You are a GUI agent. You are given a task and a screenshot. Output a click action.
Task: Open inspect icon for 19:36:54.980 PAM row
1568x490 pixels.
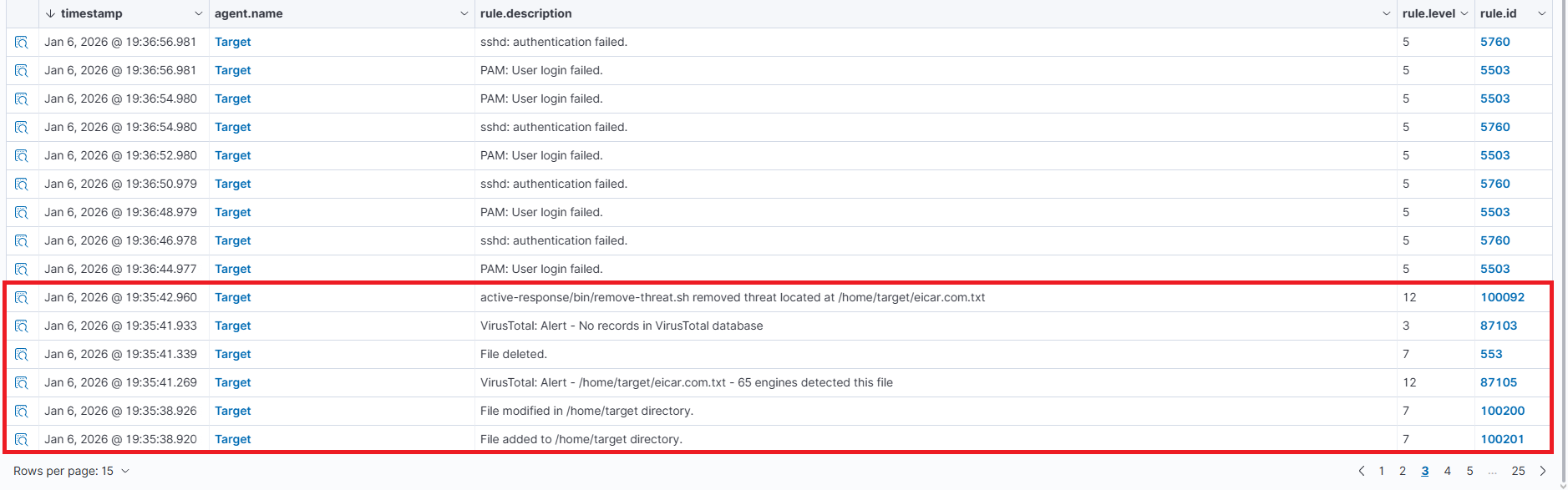tap(22, 99)
